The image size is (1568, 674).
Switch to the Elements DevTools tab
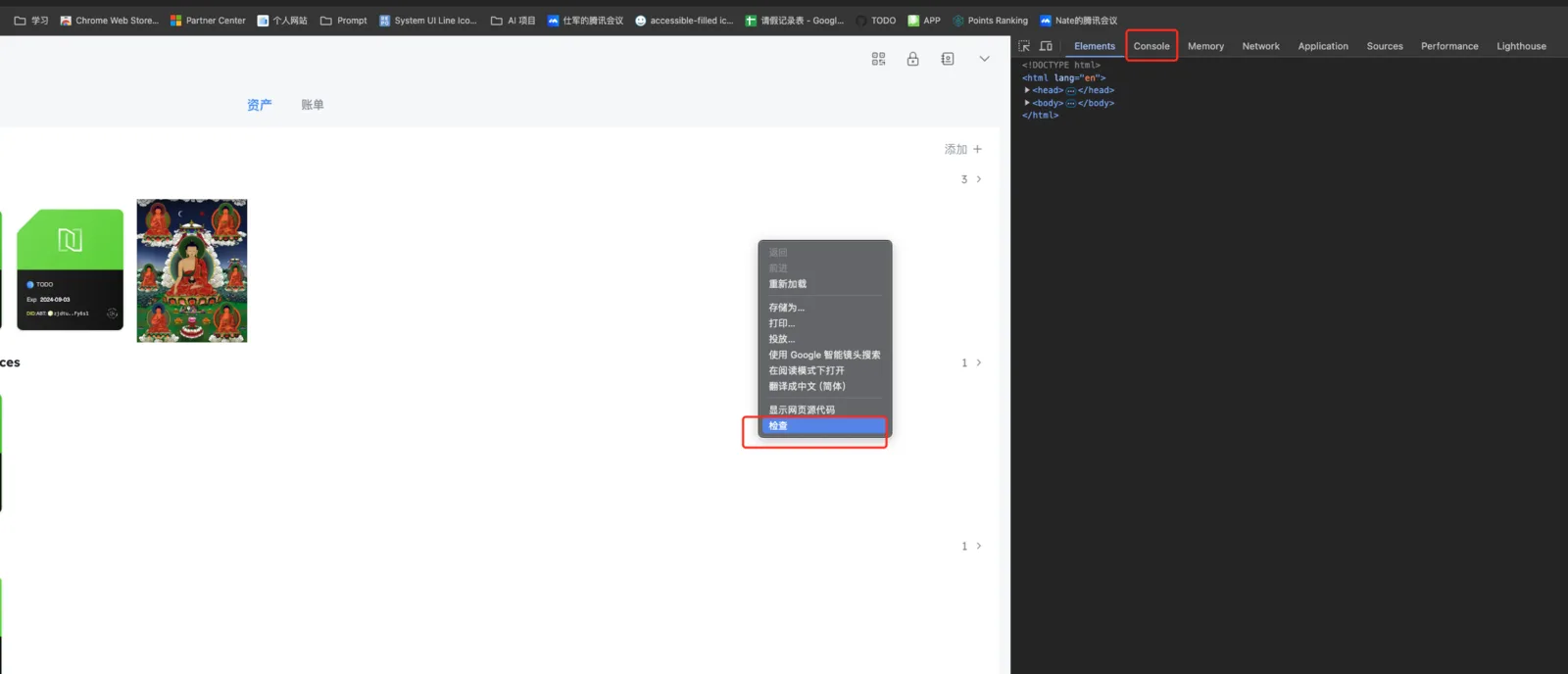point(1095,46)
